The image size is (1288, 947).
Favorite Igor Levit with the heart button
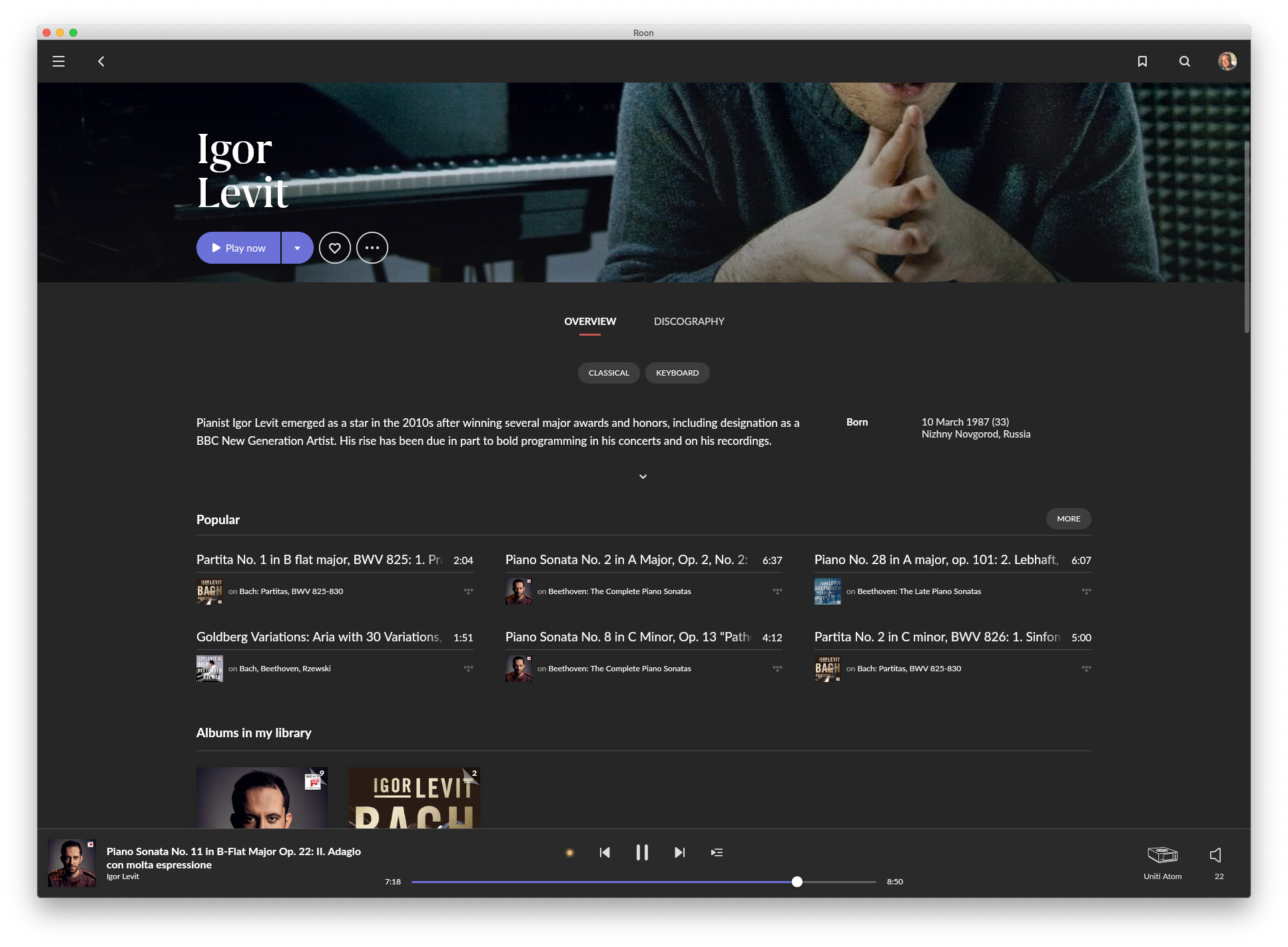pyautogui.click(x=334, y=248)
